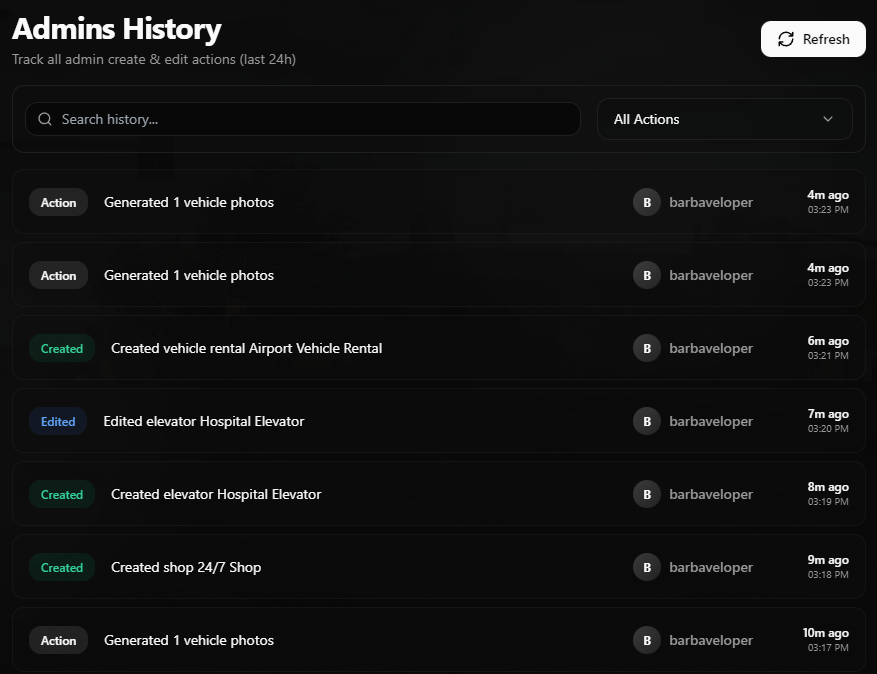
Task: Click the B avatar in the 10m ago row
Action: [647, 640]
